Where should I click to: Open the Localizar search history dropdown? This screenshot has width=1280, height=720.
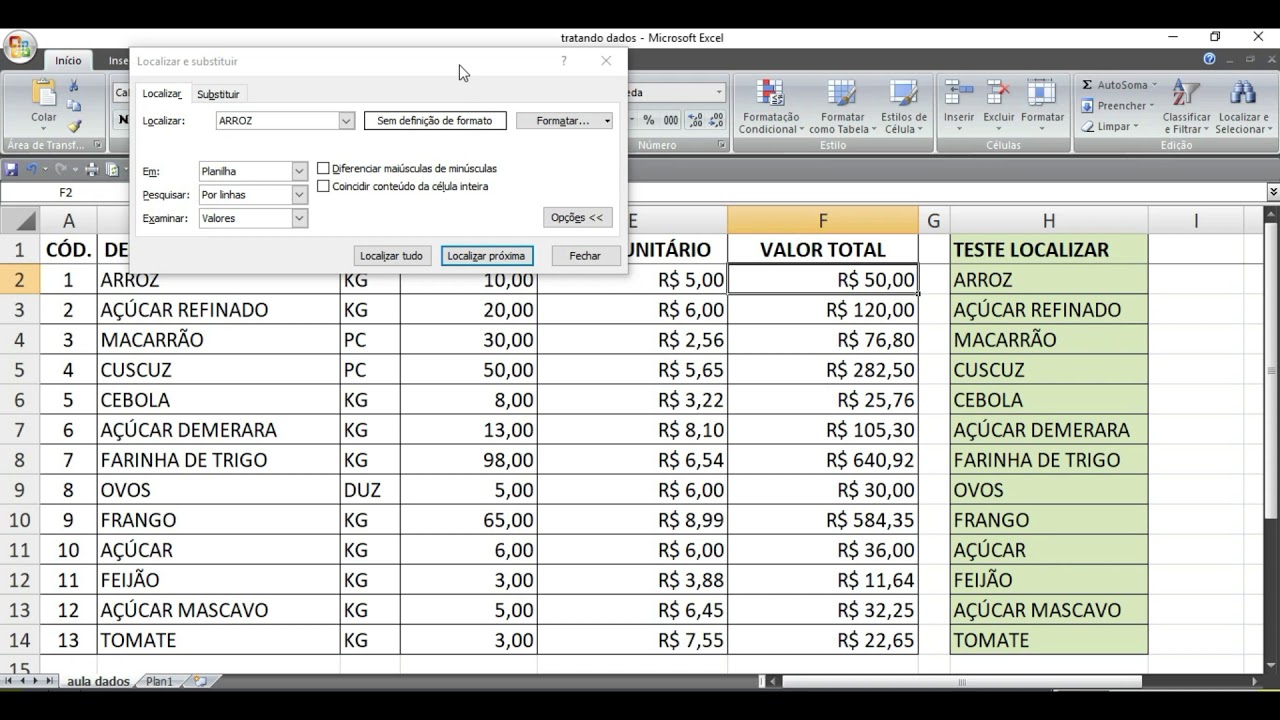(x=346, y=121)
